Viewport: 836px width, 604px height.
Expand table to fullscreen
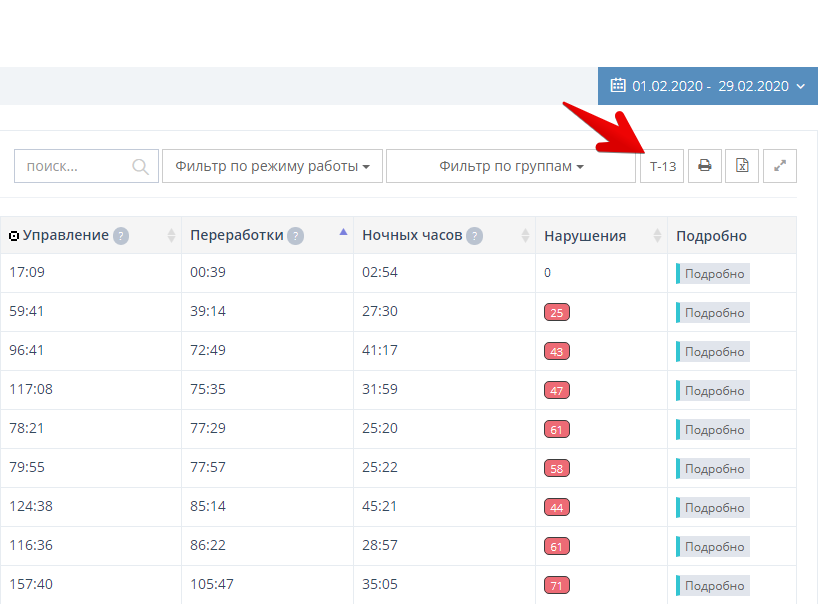(x=780, y=166)
